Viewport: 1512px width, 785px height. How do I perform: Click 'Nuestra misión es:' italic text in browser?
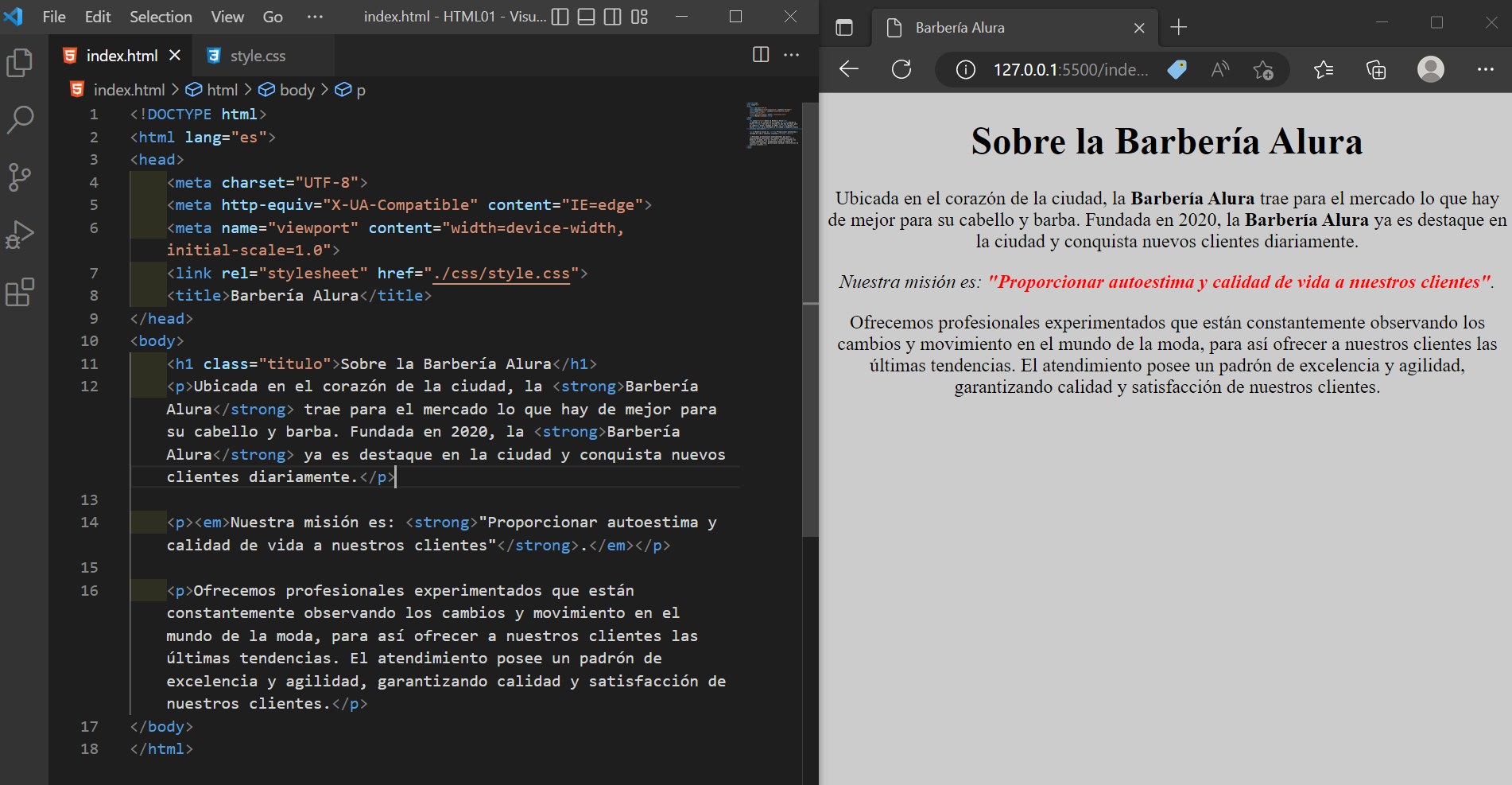click(910, 282)
